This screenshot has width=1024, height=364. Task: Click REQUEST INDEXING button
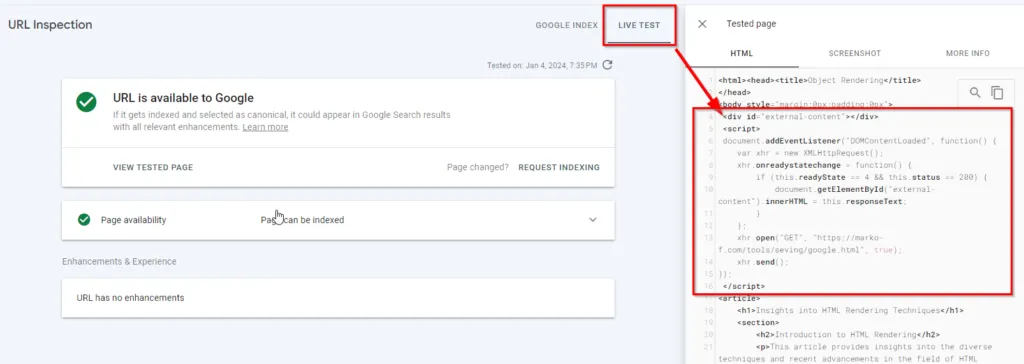559,167
